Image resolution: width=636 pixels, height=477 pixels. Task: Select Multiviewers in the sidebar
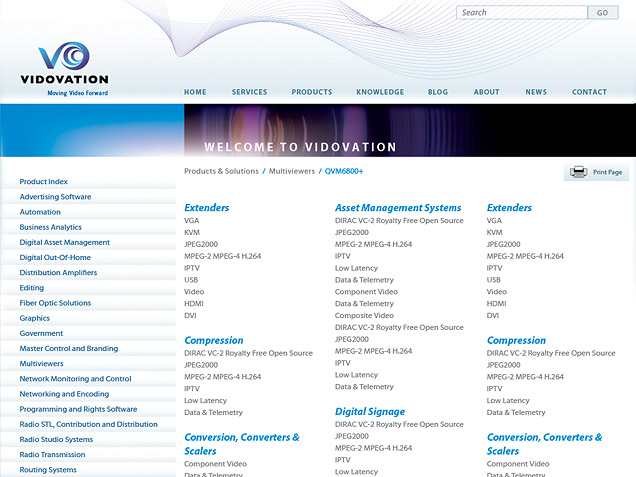41,364
